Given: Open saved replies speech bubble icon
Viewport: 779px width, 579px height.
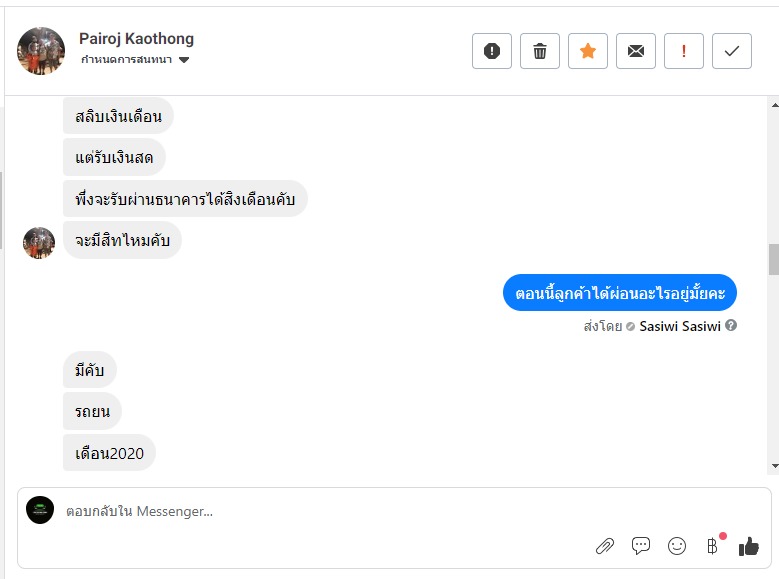Looking at the screenshot, I should [x=641, y=546].
